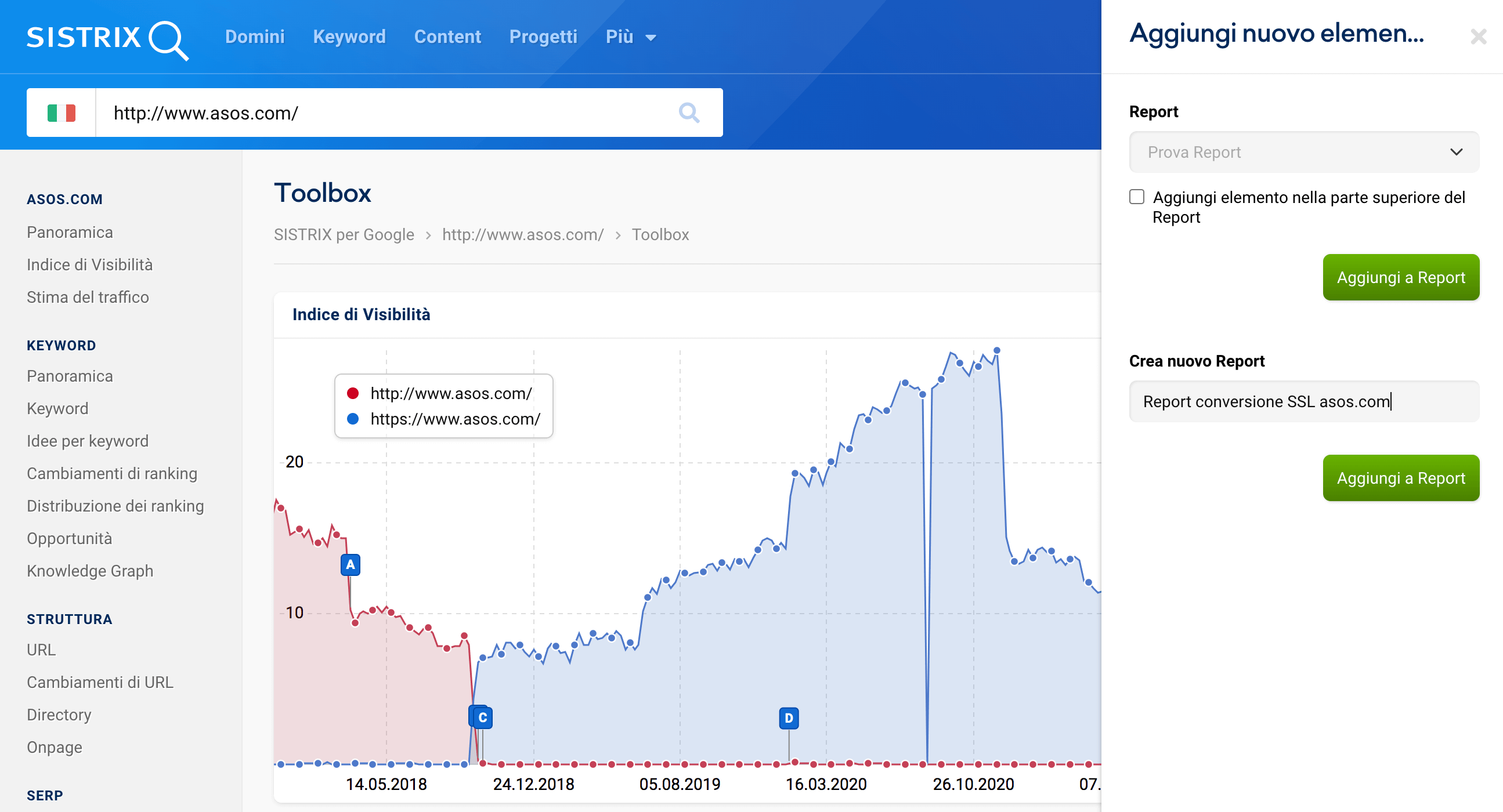
Task: Open Stima del traffico
Action: pos(88,297)
